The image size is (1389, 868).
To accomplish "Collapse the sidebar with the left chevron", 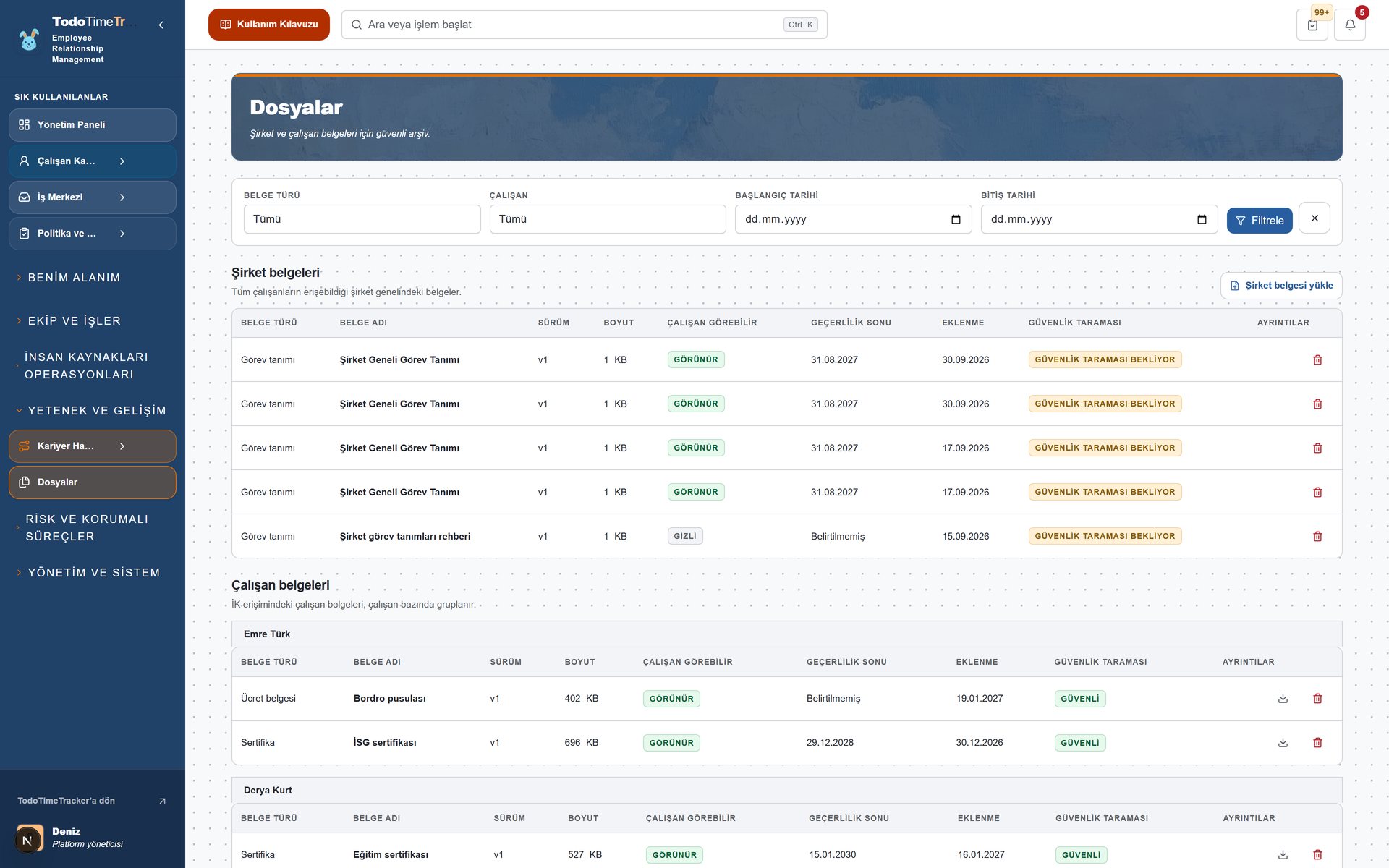I will coord(161,25).
